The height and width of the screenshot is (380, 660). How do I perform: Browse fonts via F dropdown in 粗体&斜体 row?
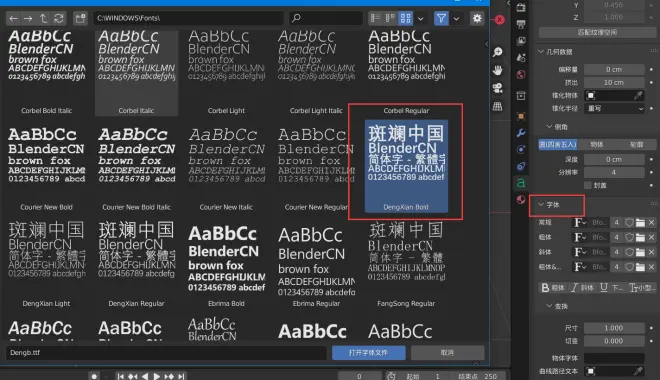click(580, 267)
